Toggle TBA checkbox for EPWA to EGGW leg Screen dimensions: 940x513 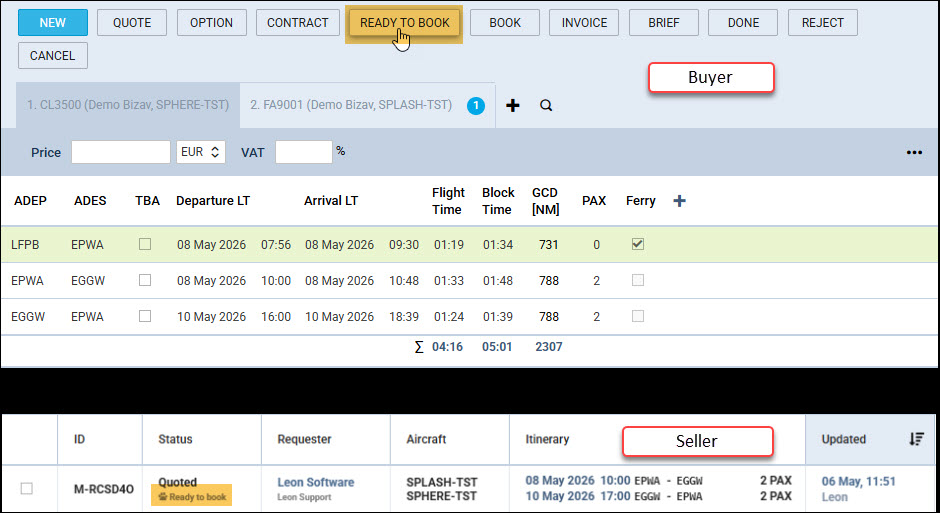click(x=145, y=280)
